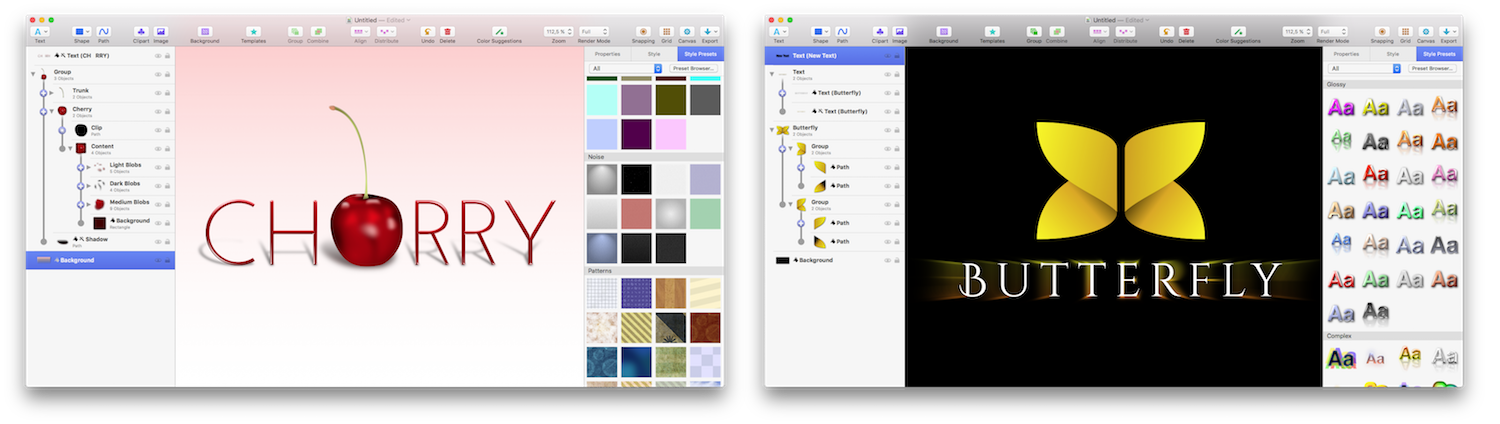Toggle visibility of Light Blobs layer
The height and width of the screenshot is (424, 1500).
158,166
